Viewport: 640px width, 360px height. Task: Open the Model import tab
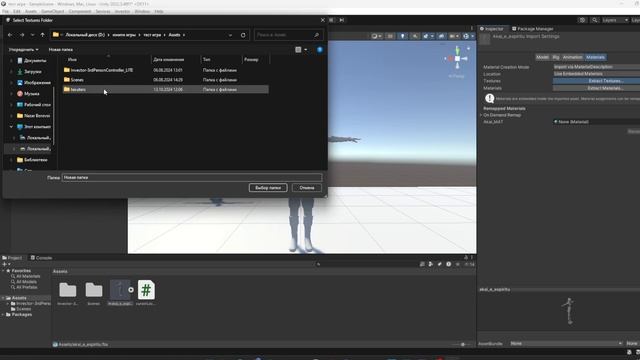click(542, 57)
